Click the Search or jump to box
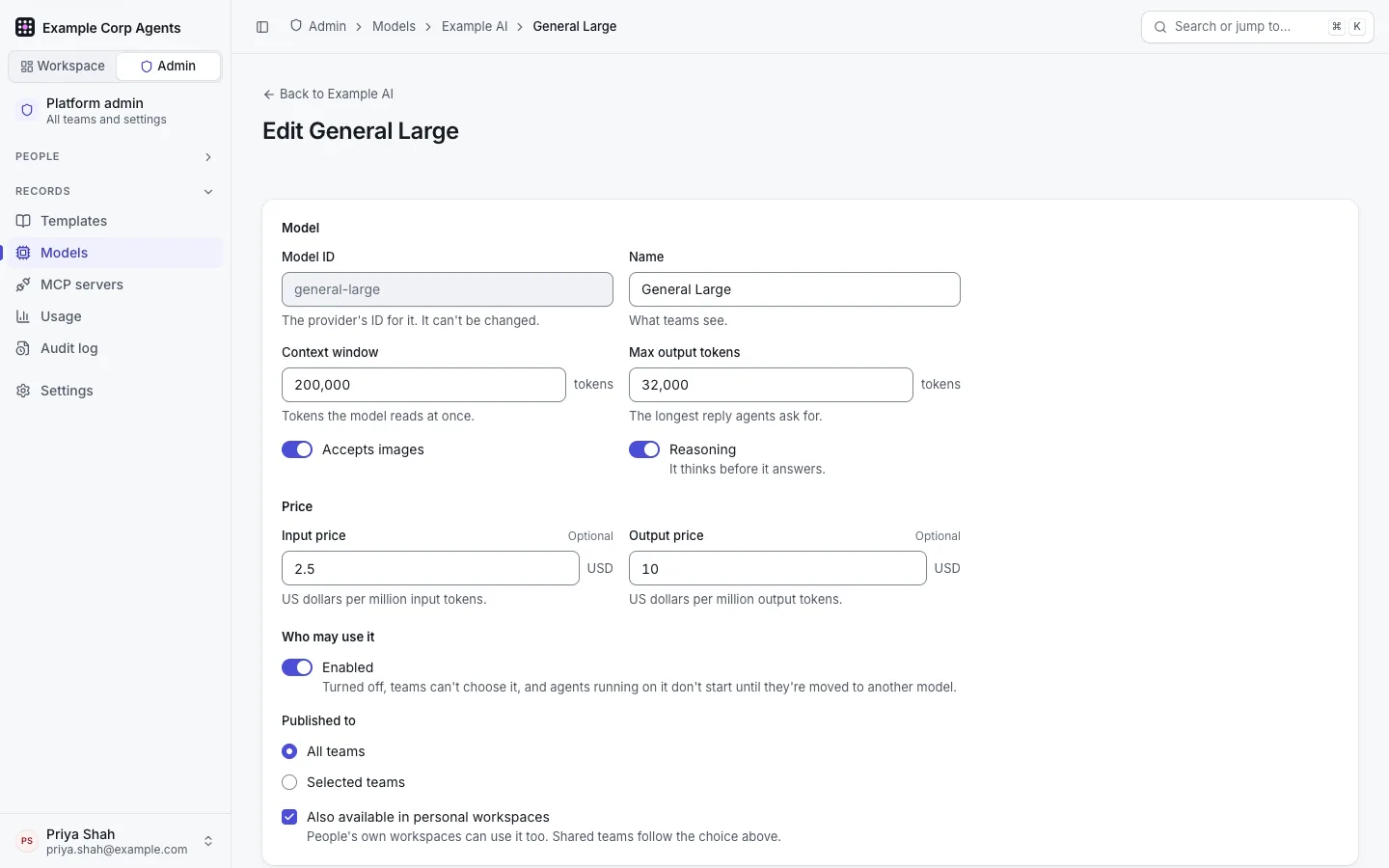This screenshot has height=868, width=1389. pos(1258,27)
